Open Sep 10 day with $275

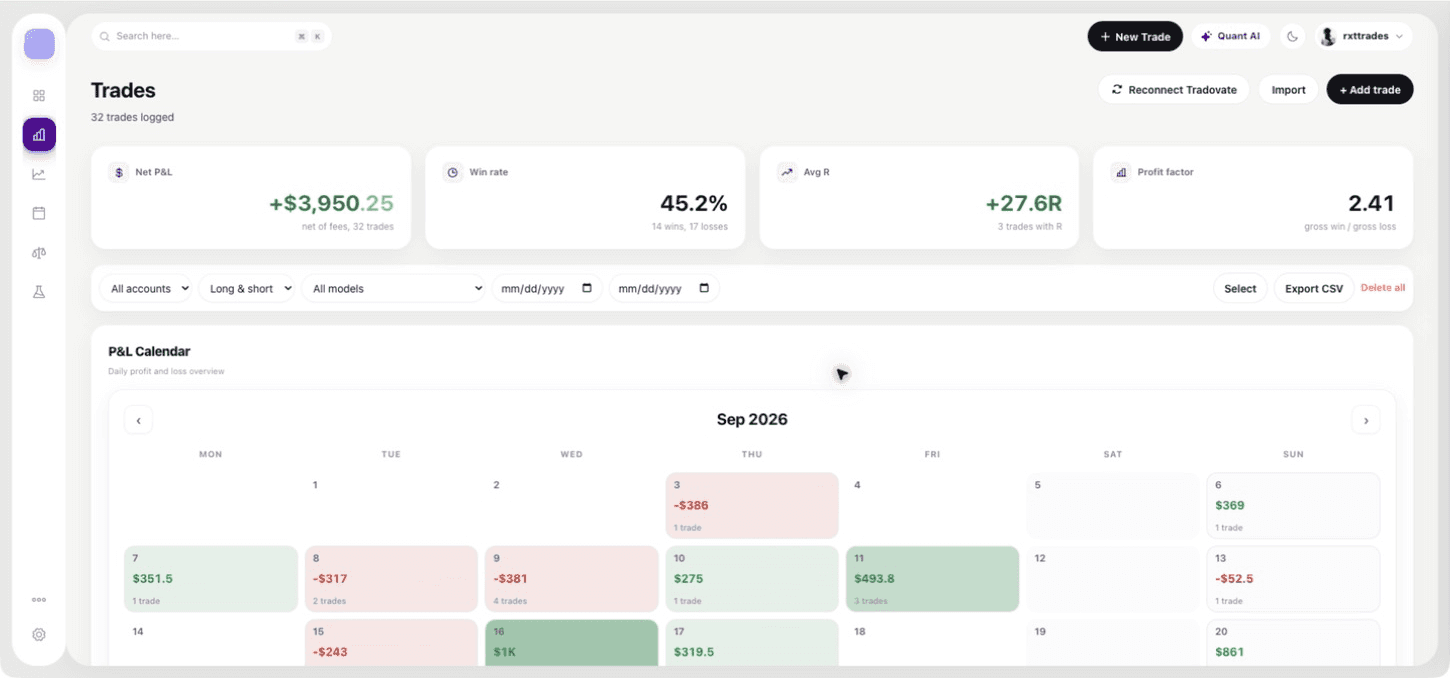(752, 579)
